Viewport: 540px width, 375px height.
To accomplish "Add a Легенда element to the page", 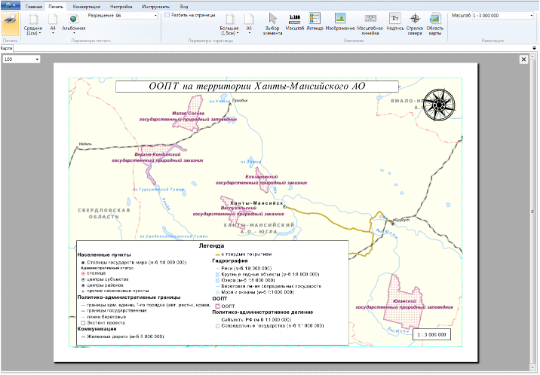I will pos(314,22).
